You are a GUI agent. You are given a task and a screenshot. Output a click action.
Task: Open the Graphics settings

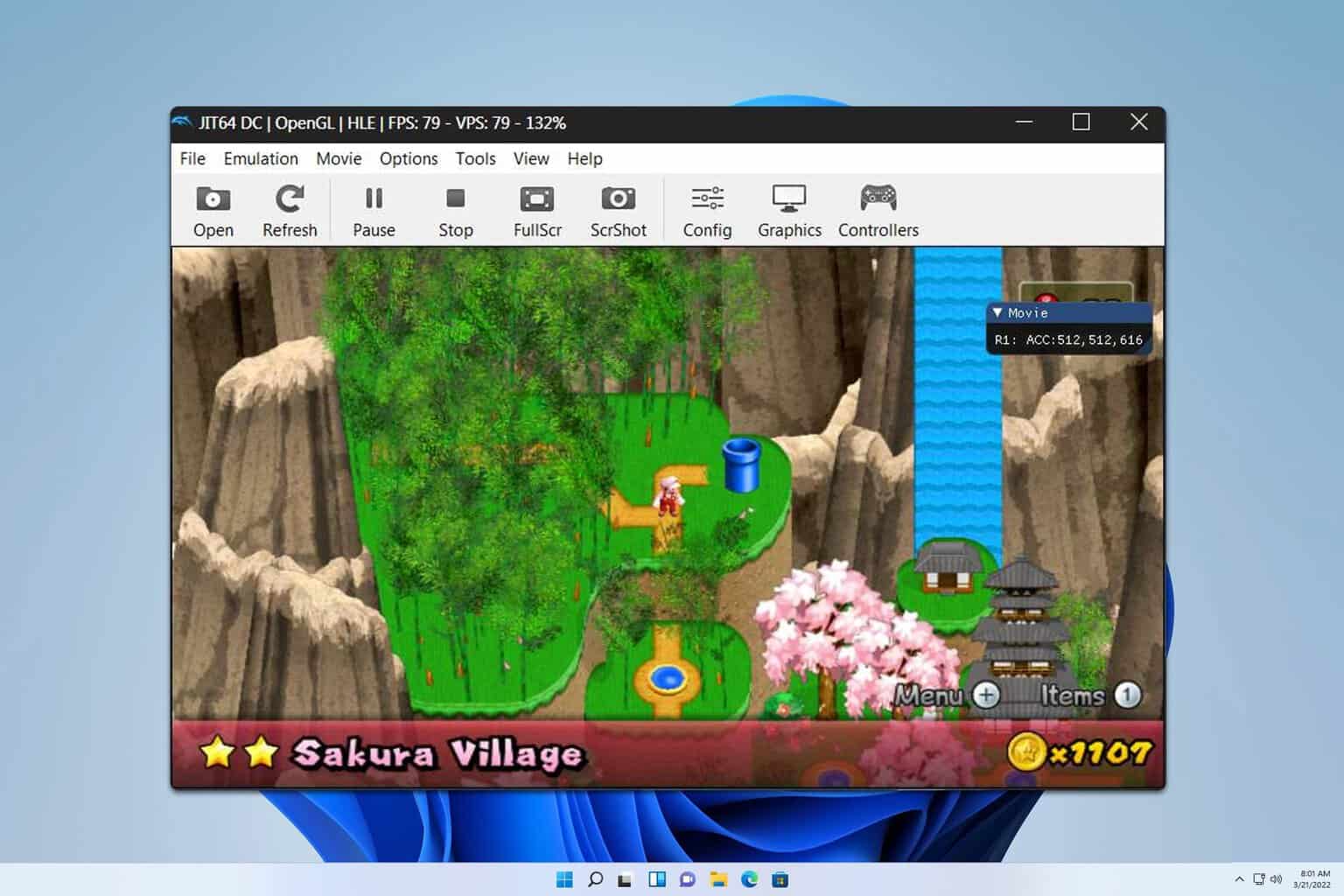(789, 211)
